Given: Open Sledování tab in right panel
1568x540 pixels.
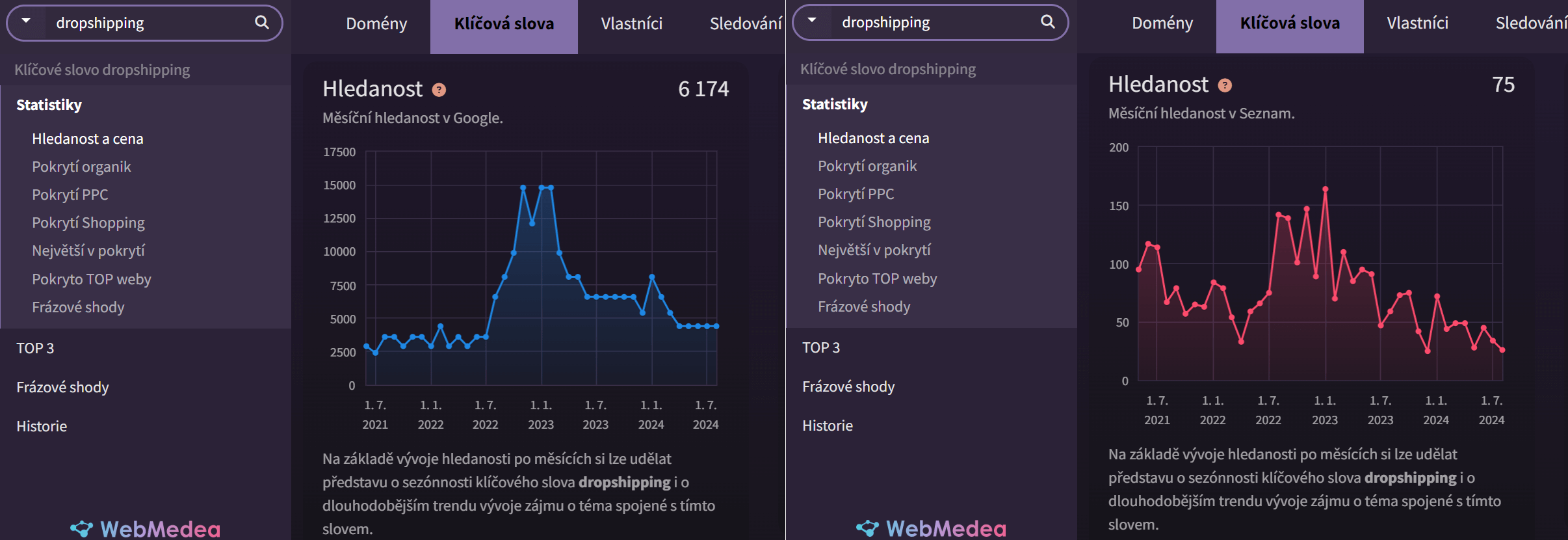Looking at the screenshot, I should tap(1531, 23).
